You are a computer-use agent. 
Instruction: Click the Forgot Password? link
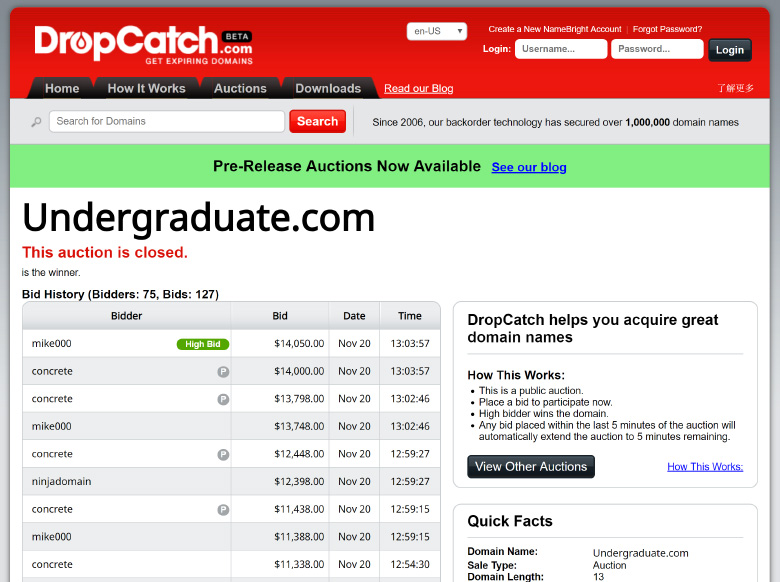[x=667, y=29]
